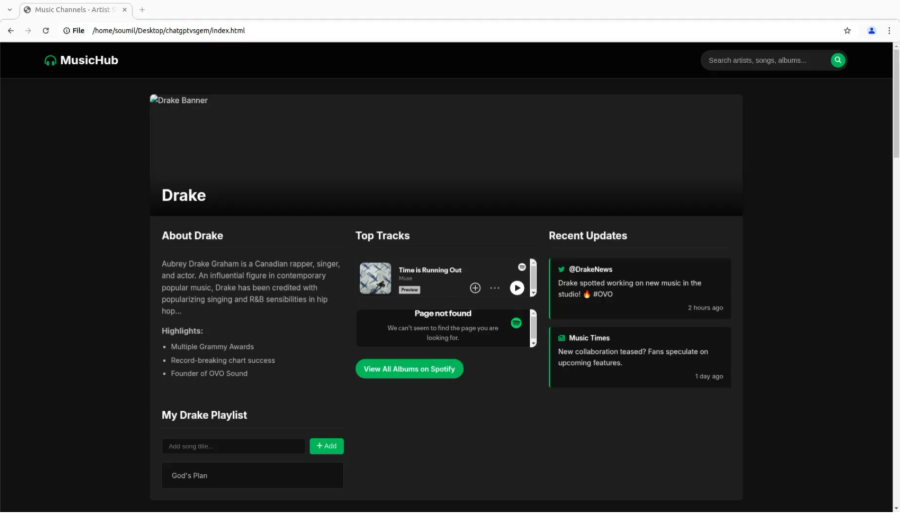Click Spotify logo on Page not found embed

point(516,323)
